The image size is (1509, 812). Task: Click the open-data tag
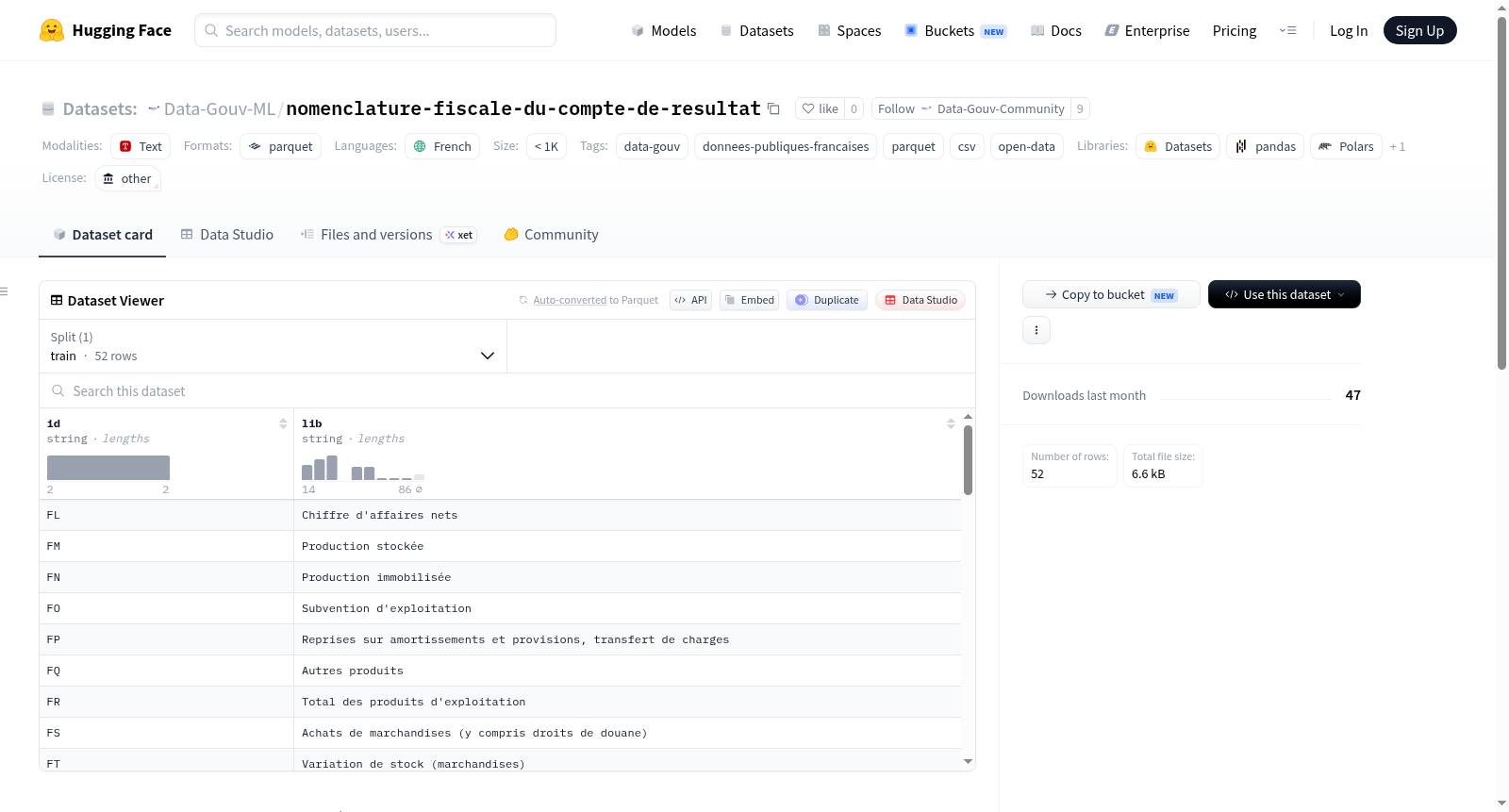[1026, 146]
